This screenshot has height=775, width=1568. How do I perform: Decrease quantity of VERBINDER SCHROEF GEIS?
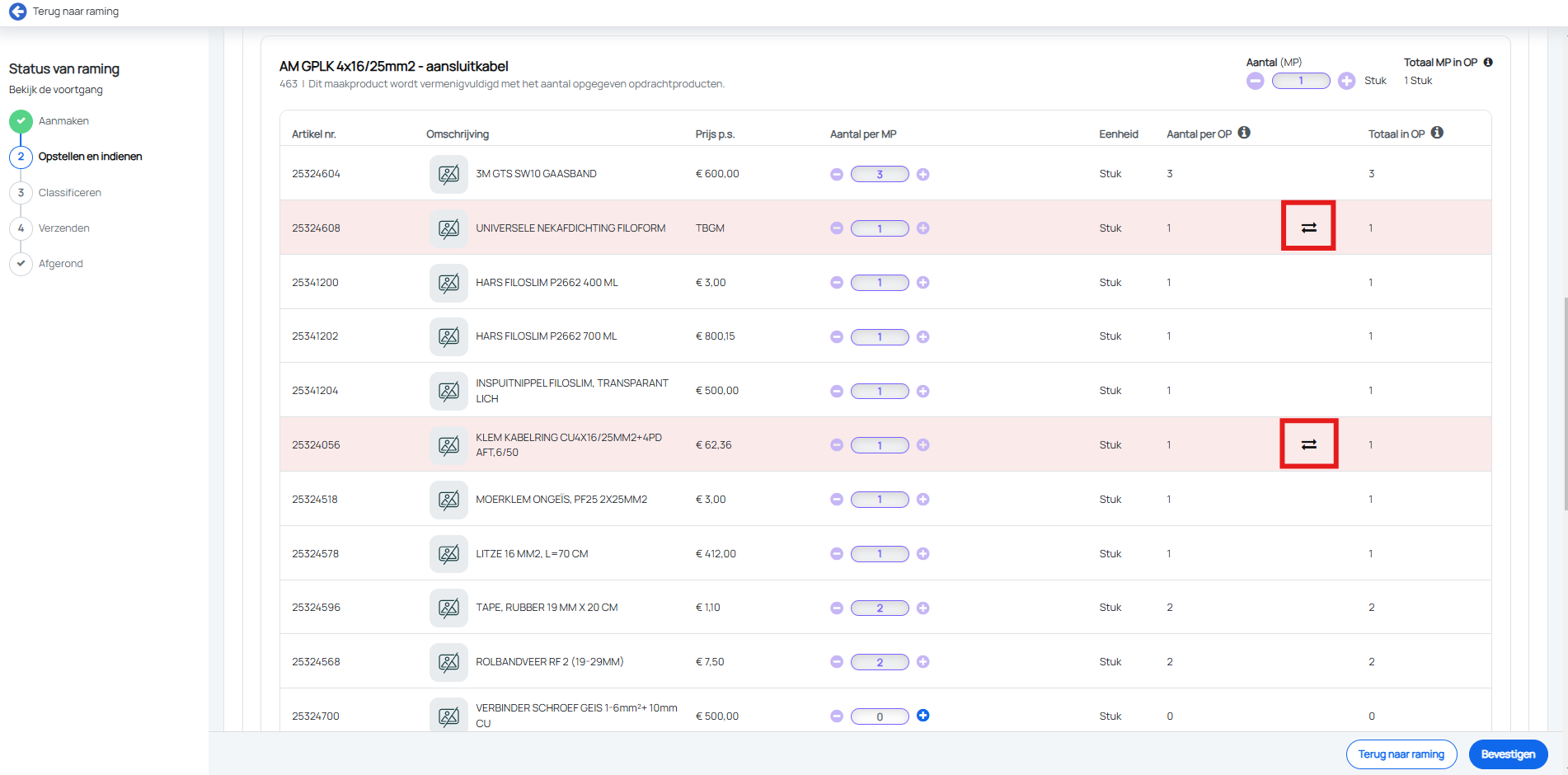click(x=837, y=716)
